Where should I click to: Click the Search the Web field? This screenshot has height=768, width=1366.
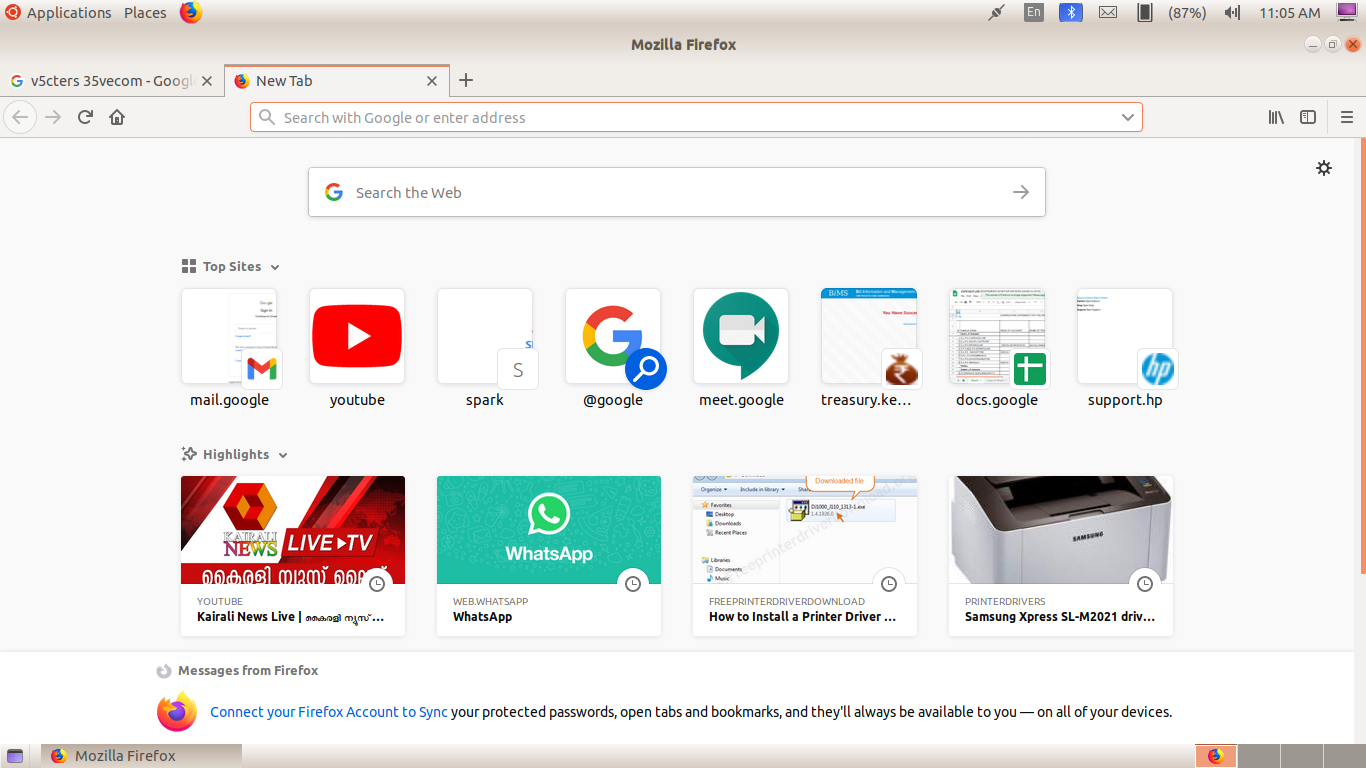660,192
